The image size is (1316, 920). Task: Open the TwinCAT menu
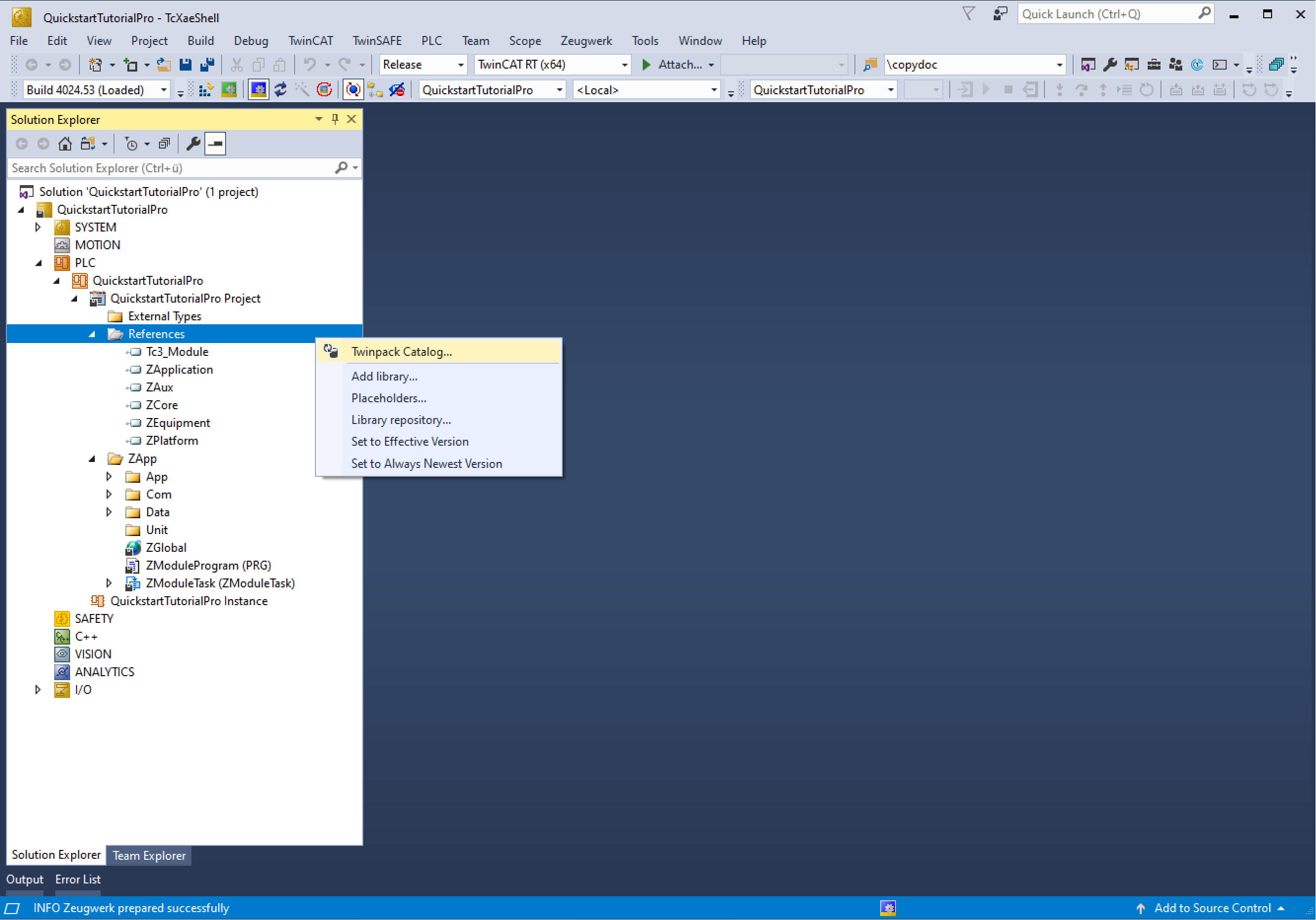[310, 40]
